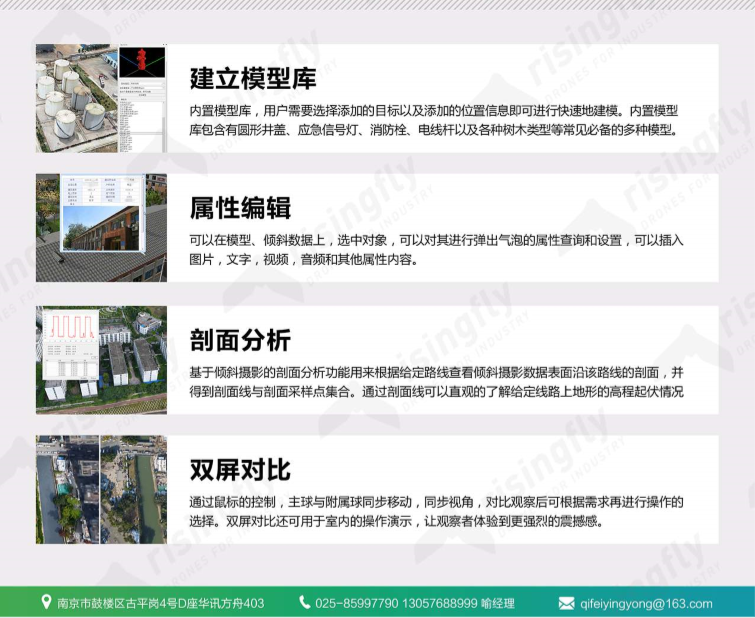Open the 剖面分析 profile chart thumbnail

[x=101, y=359]
